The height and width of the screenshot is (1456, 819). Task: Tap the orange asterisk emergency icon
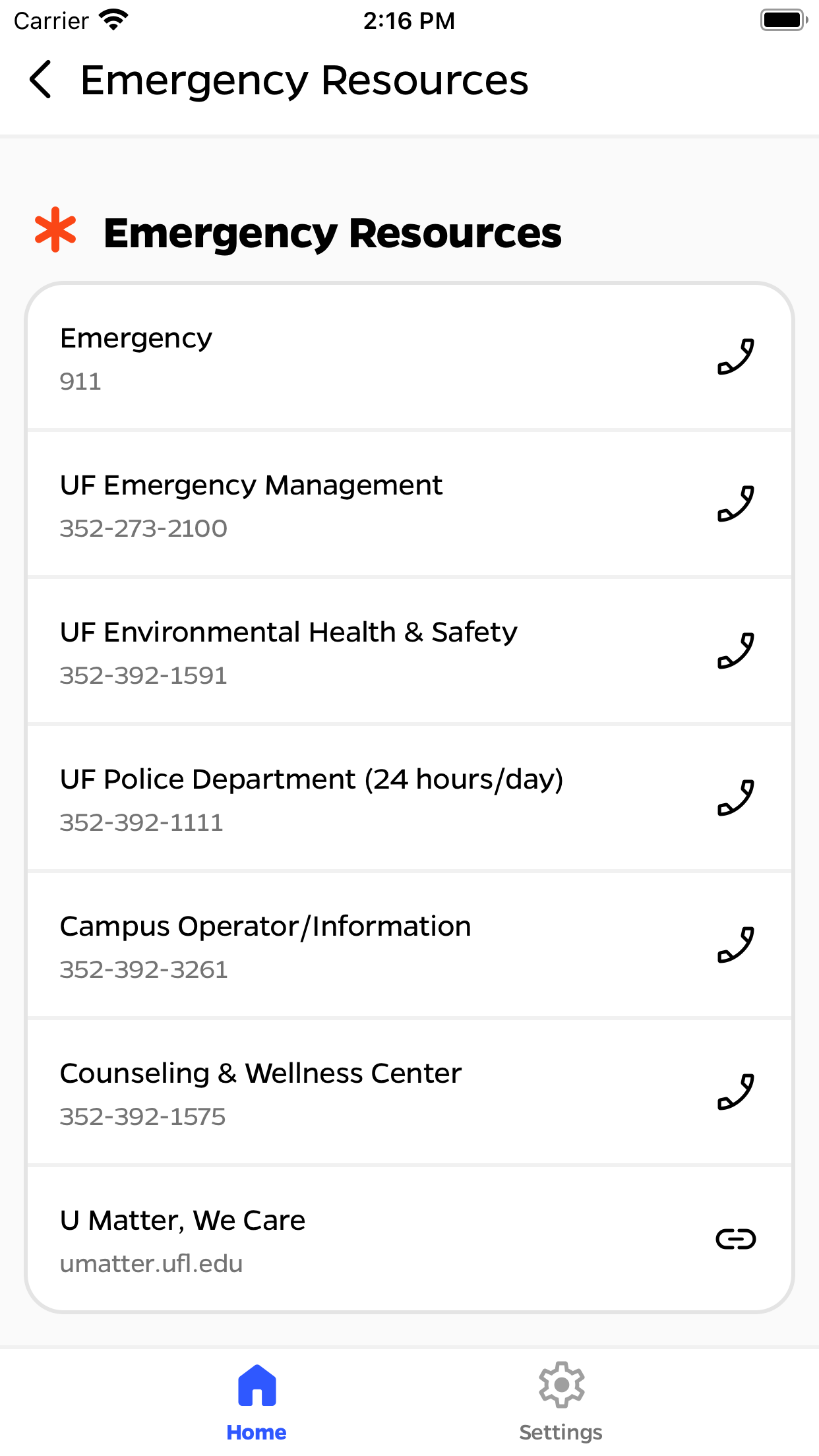click(x=55, y=230)
